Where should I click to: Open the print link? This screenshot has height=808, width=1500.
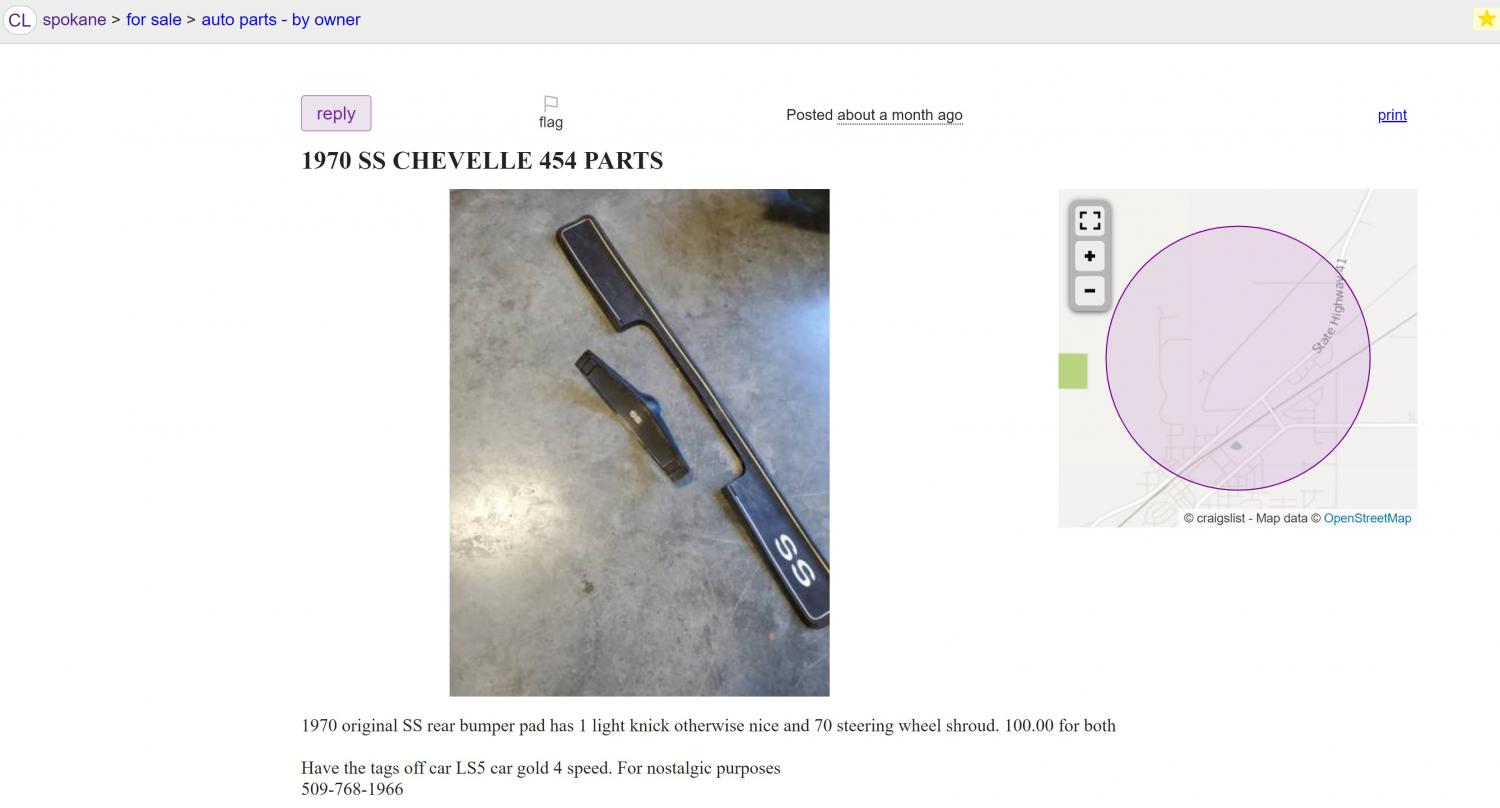(x=1392, y=115)
